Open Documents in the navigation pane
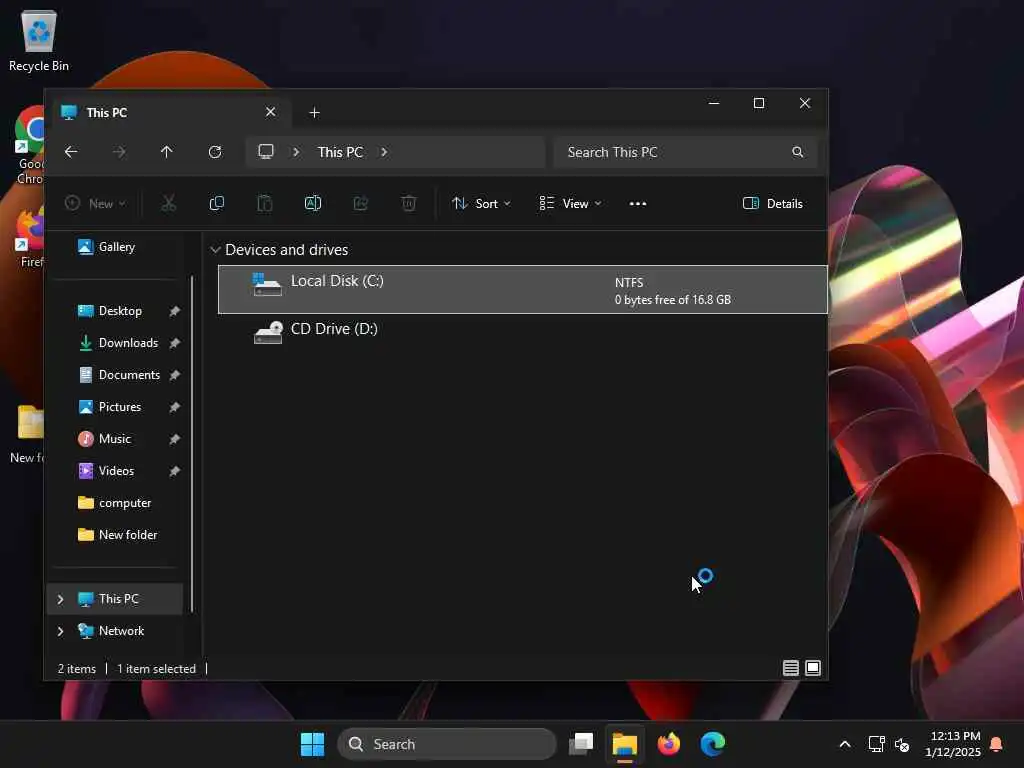Image resolution: width=1024 pixels, height=768 pixels. (x=129, y=375)
